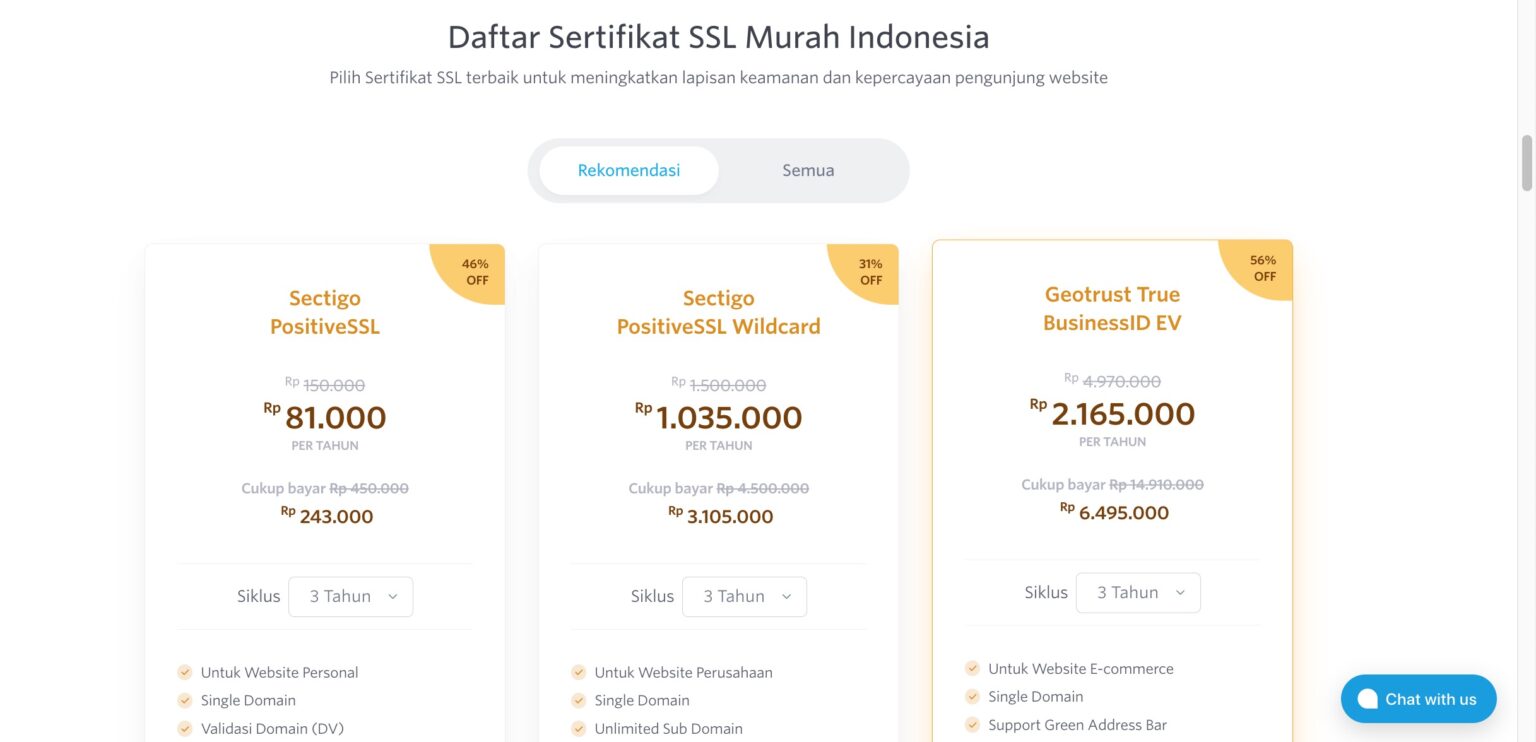Open the Siklus dropdown on PositiveSSL Wildcard card
This screenshot has height=742, width=1536.
click(x=744, y=596)
